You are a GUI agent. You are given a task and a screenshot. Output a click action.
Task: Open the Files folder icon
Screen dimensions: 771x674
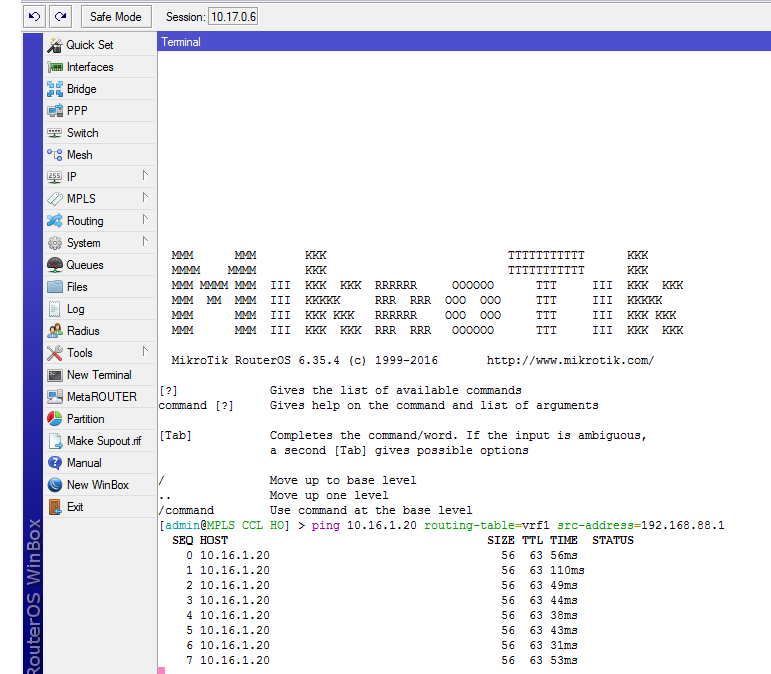coord(55,287)
